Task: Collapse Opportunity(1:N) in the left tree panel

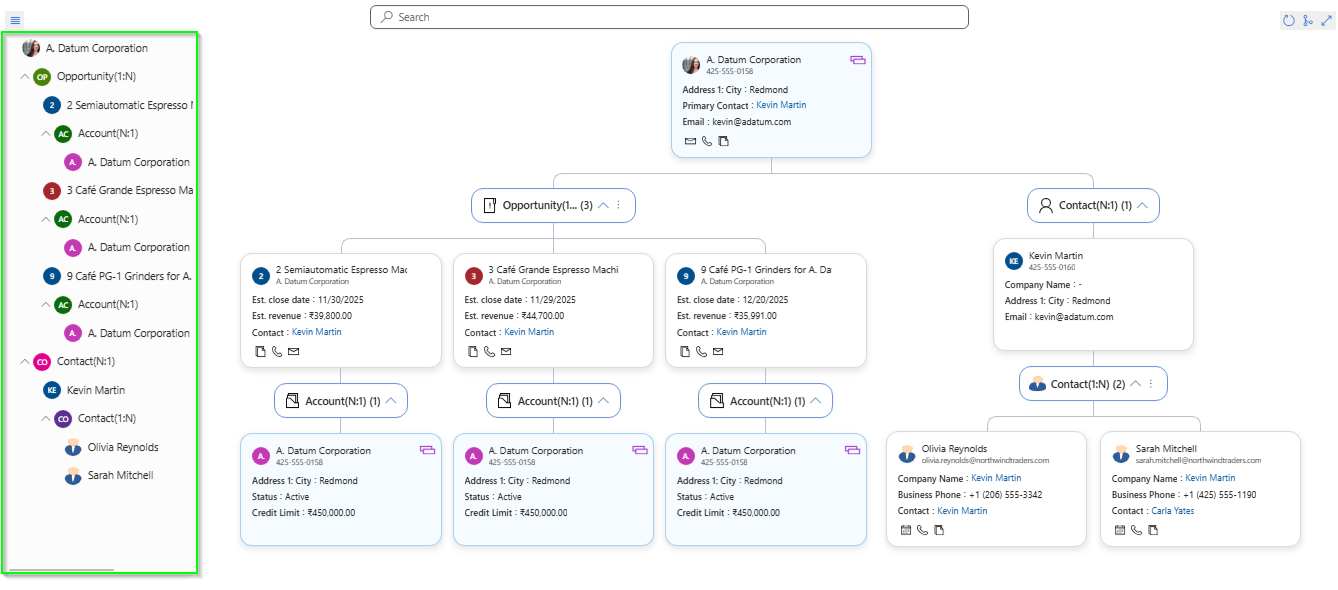Action: [25, 76]
